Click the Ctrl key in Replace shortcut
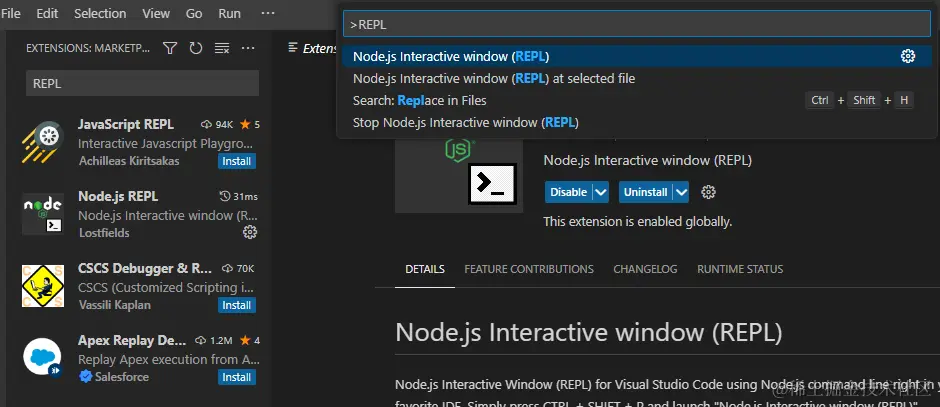 coord(820,100)
